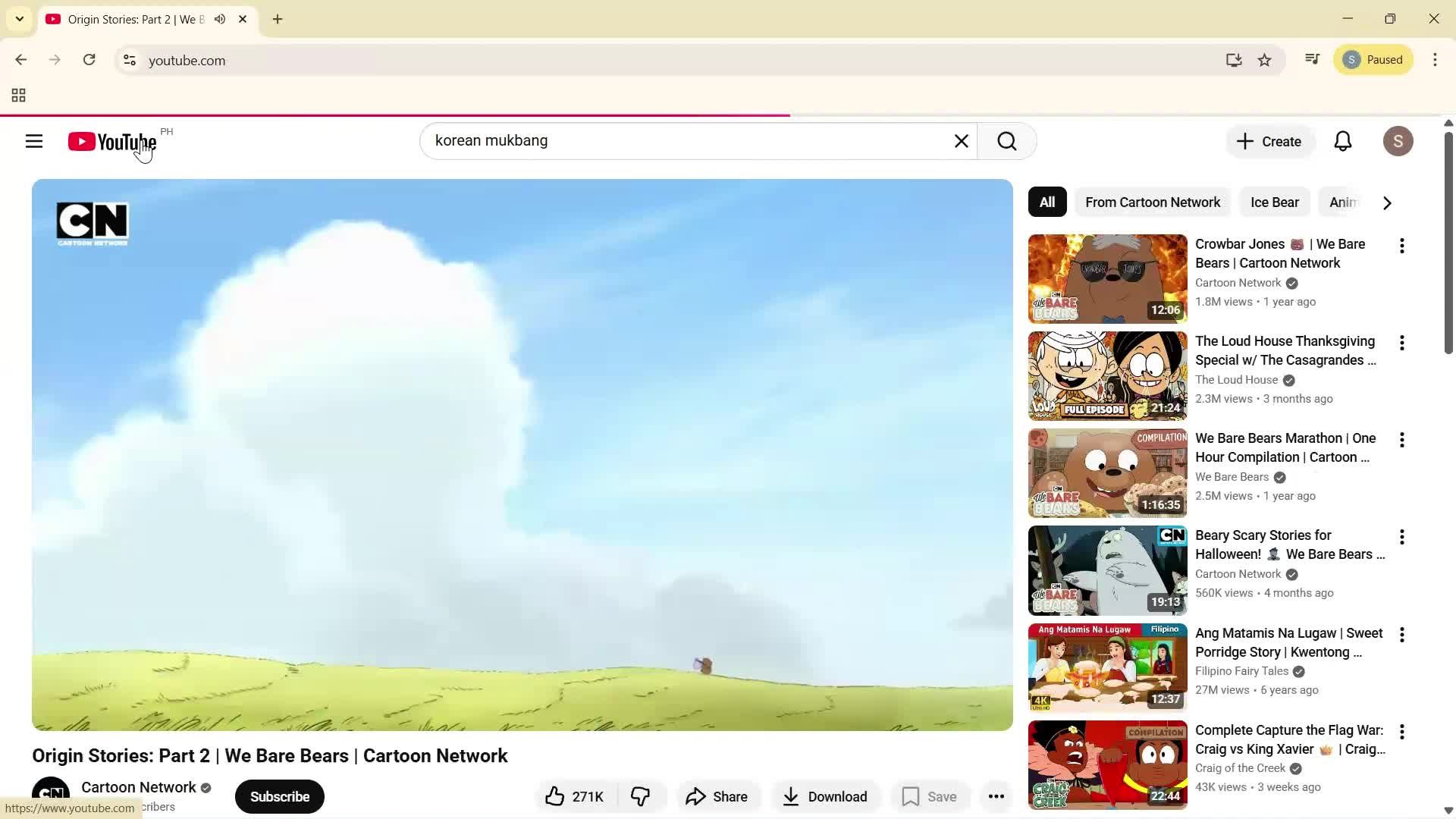Open the YouTube notifications bell
The height and width of the screenshot is (819, 1456).
click(1343, 141)
